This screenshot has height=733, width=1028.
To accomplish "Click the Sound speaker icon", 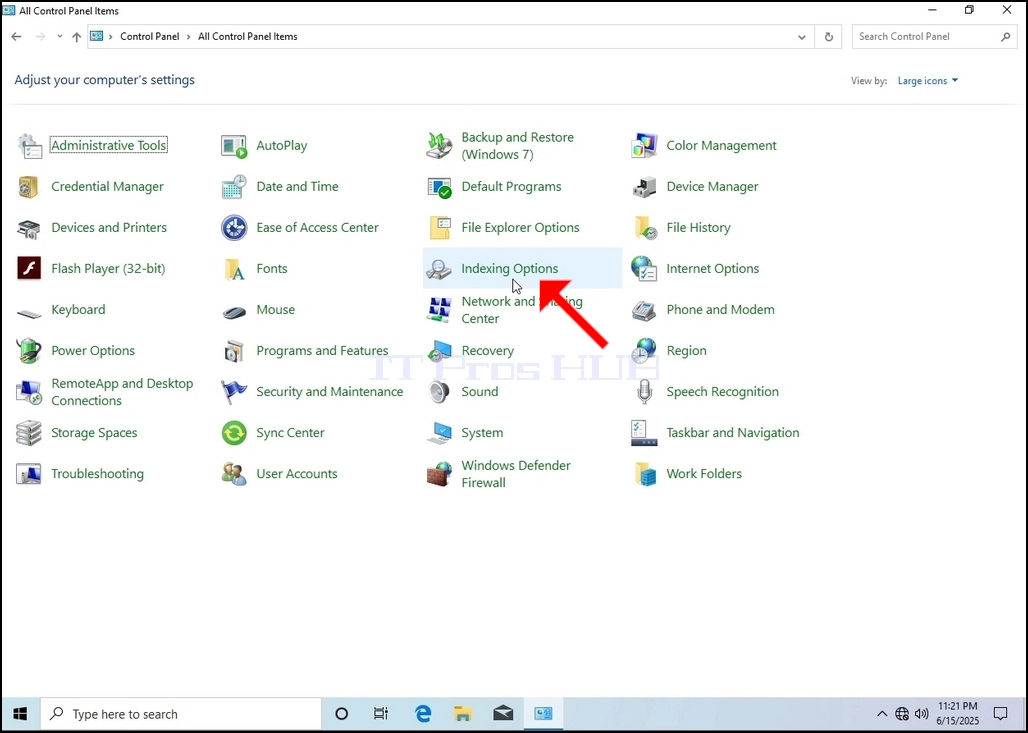I will point(439,392).
